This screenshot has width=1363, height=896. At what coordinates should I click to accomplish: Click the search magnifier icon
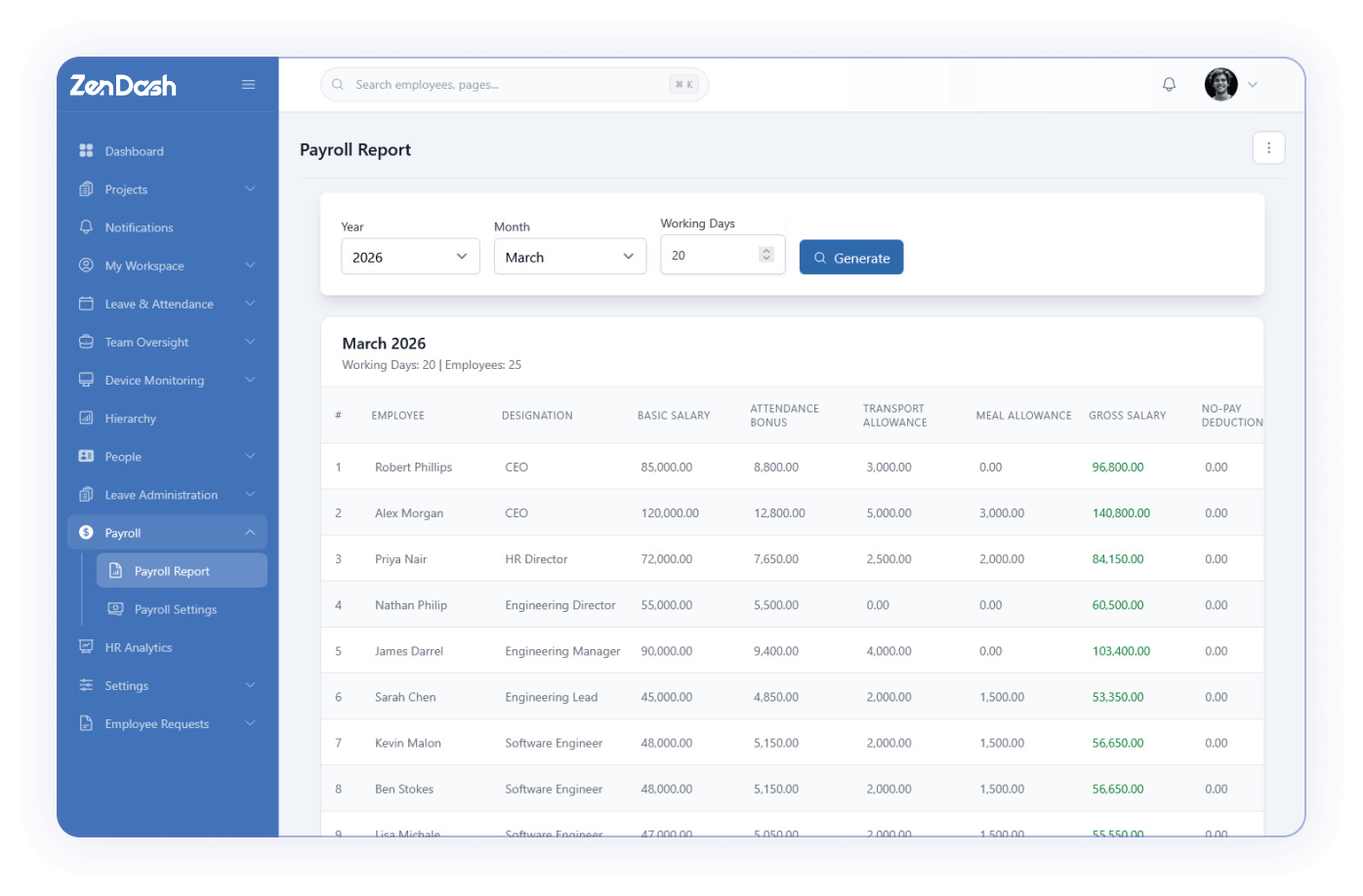[x=337, y=84]
